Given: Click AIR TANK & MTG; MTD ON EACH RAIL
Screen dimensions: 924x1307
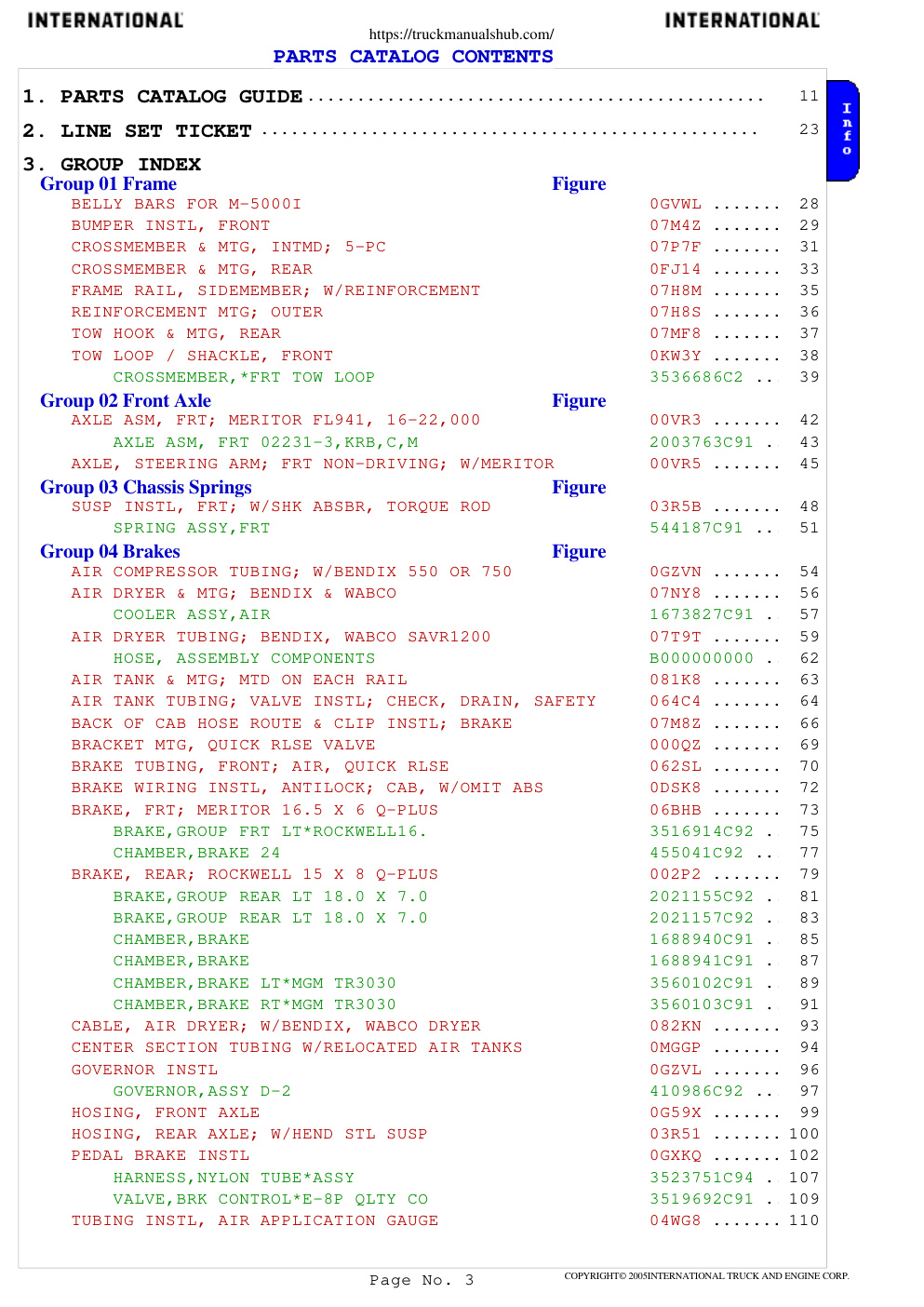Looking at the screenshot, I should tap(239, 680).
